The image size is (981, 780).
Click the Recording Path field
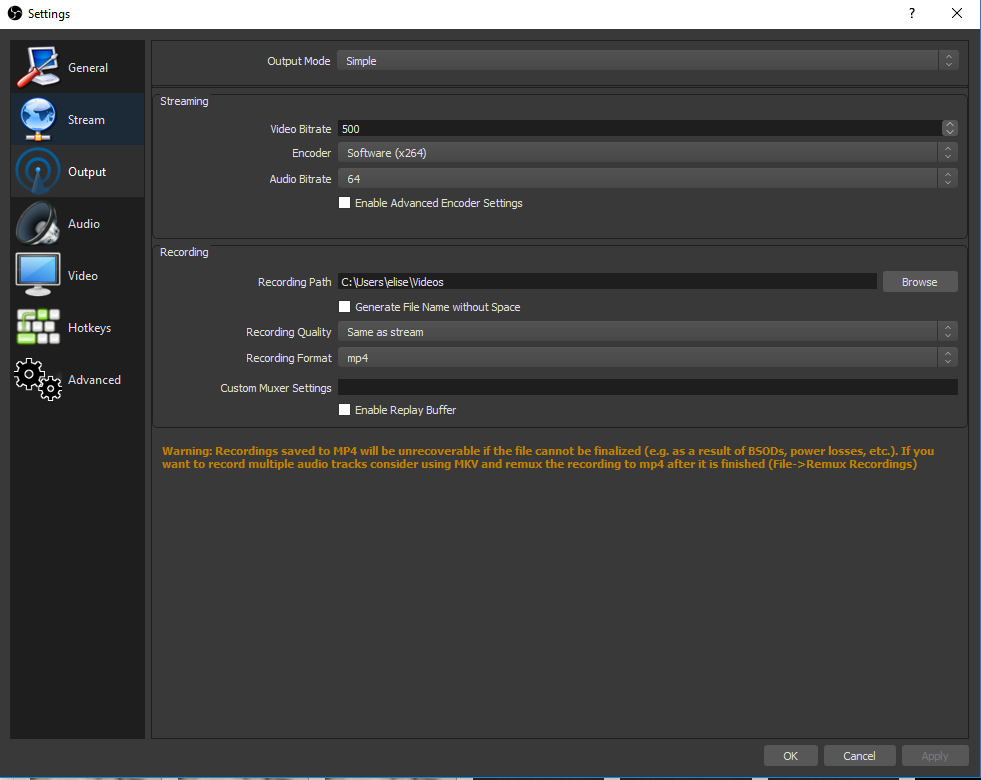coord(607,281)
